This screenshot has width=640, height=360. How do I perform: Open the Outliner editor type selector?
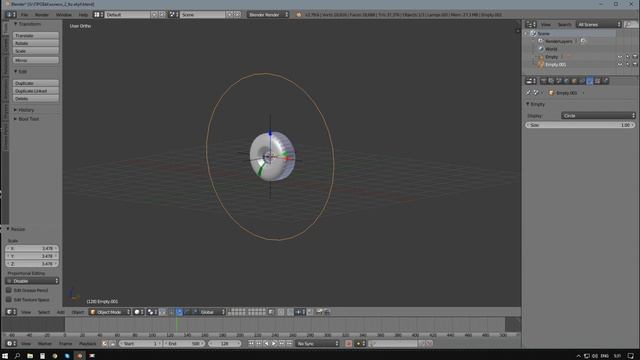pos(531,24)
